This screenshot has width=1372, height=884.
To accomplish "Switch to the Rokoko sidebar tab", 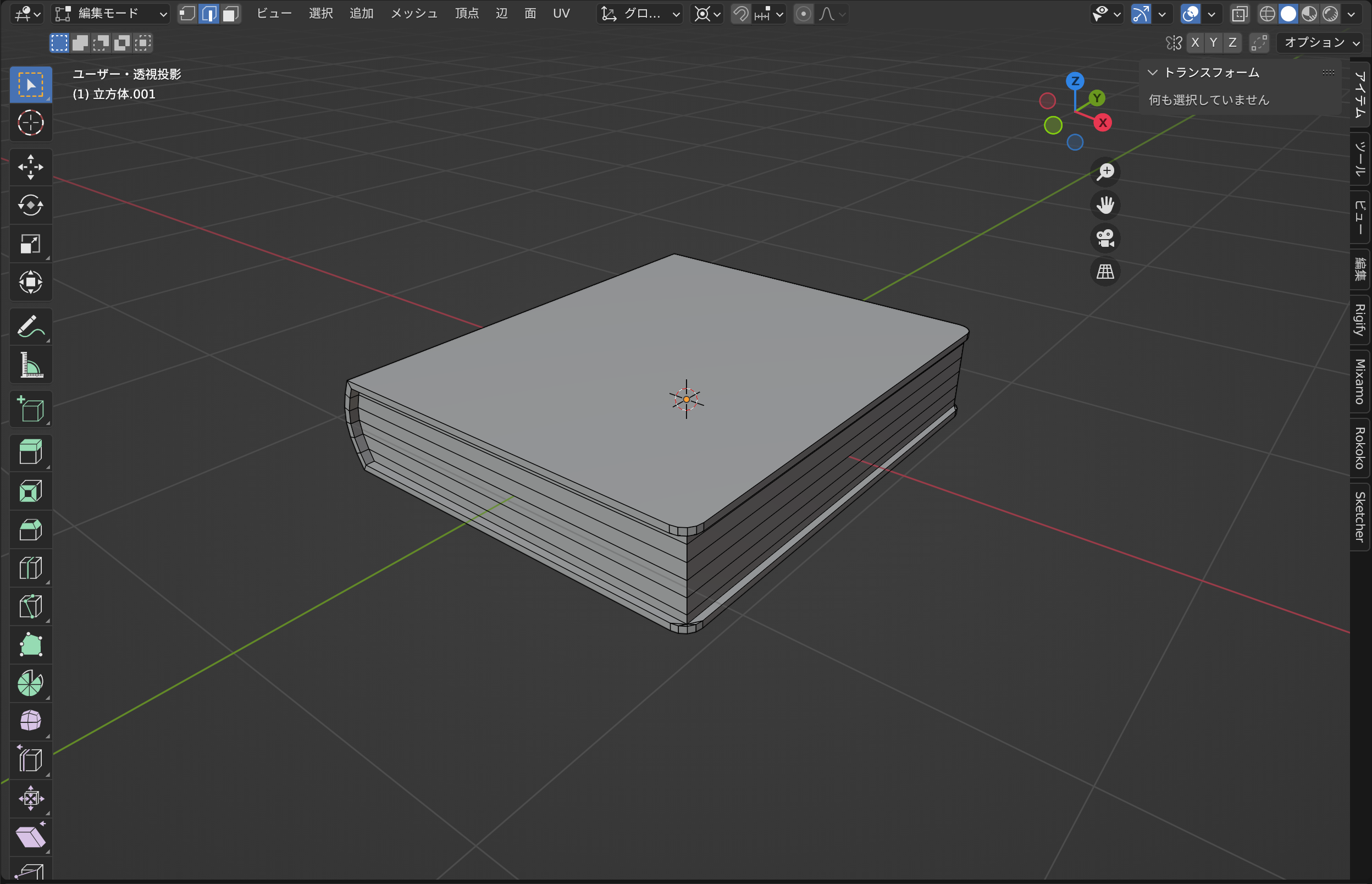I will pos(1360,448).
